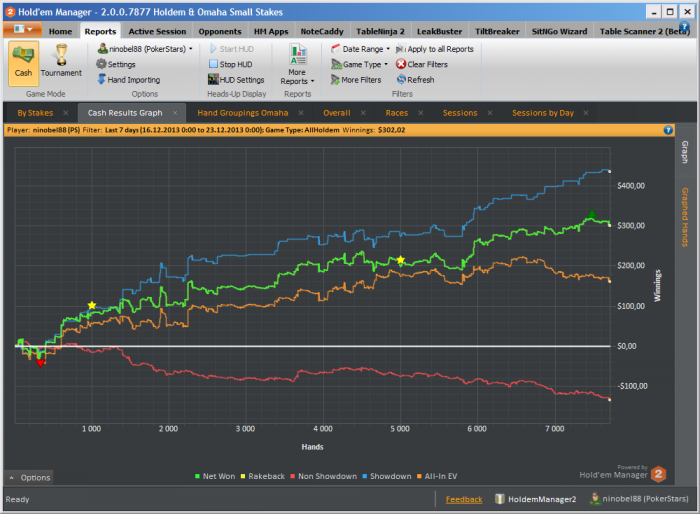Open ninobel88 (PokerStars) player dropdown

(145, 49)
